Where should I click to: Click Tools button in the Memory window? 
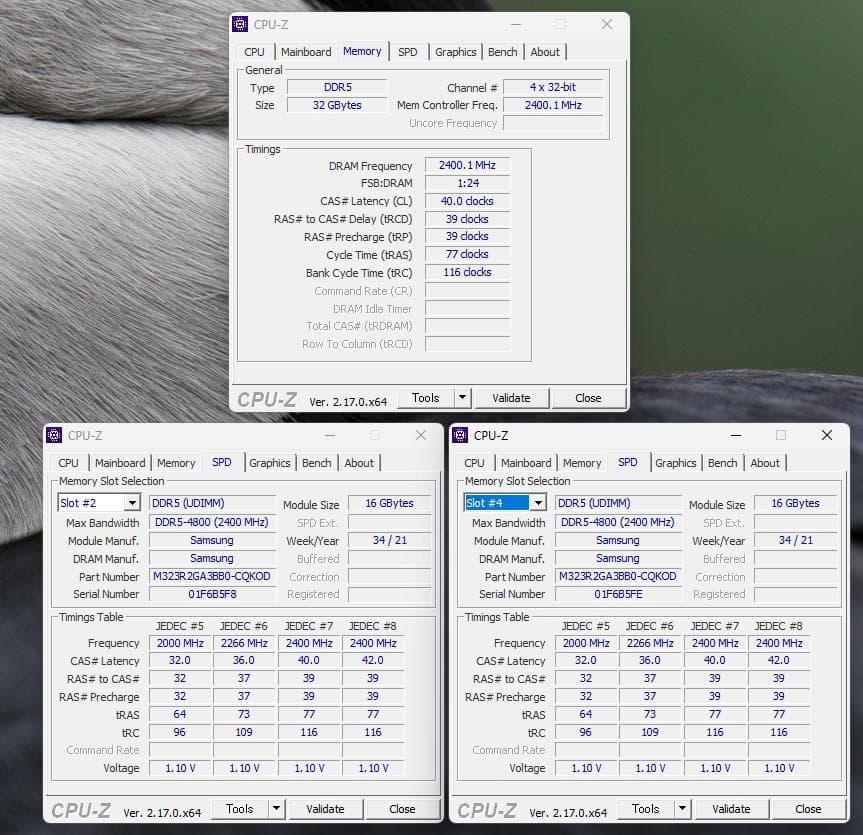[x=426, y=398]
